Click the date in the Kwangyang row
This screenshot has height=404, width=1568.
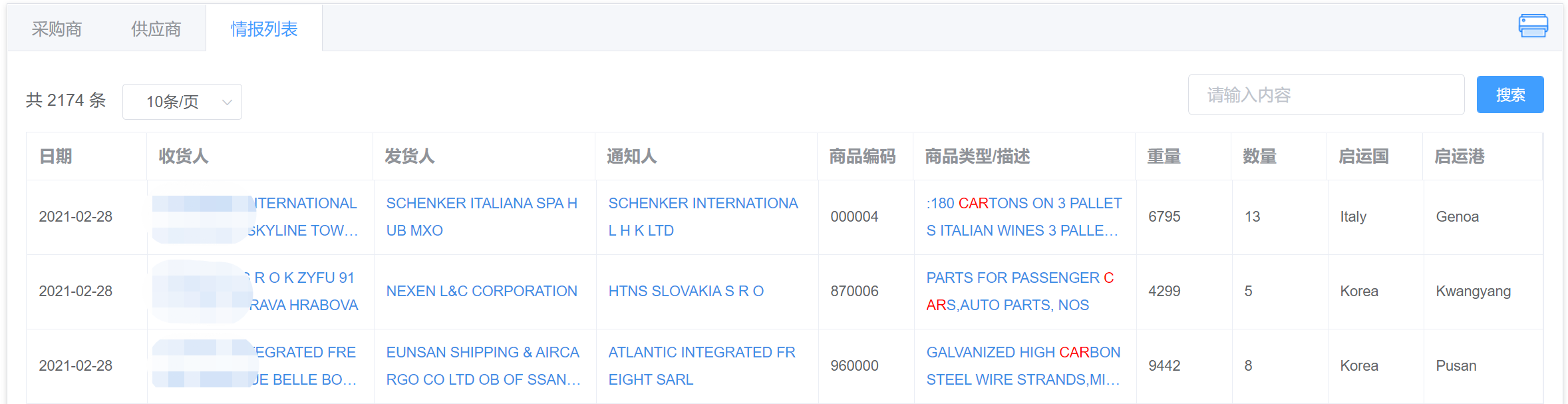click(76, 291)
